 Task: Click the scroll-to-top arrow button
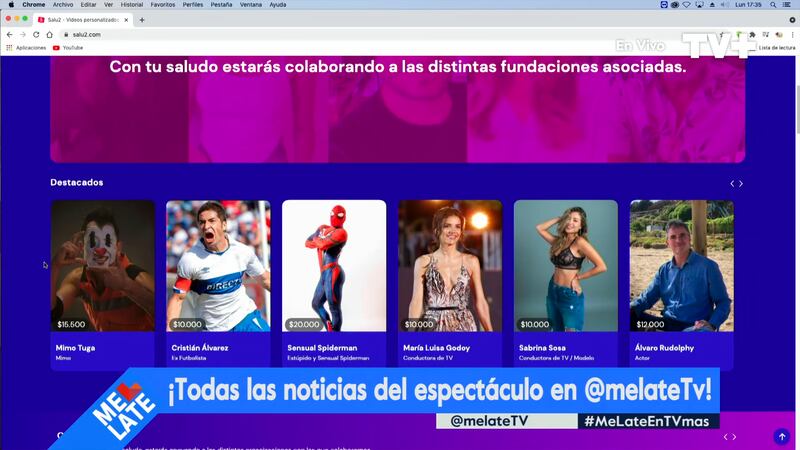(782, 437)
